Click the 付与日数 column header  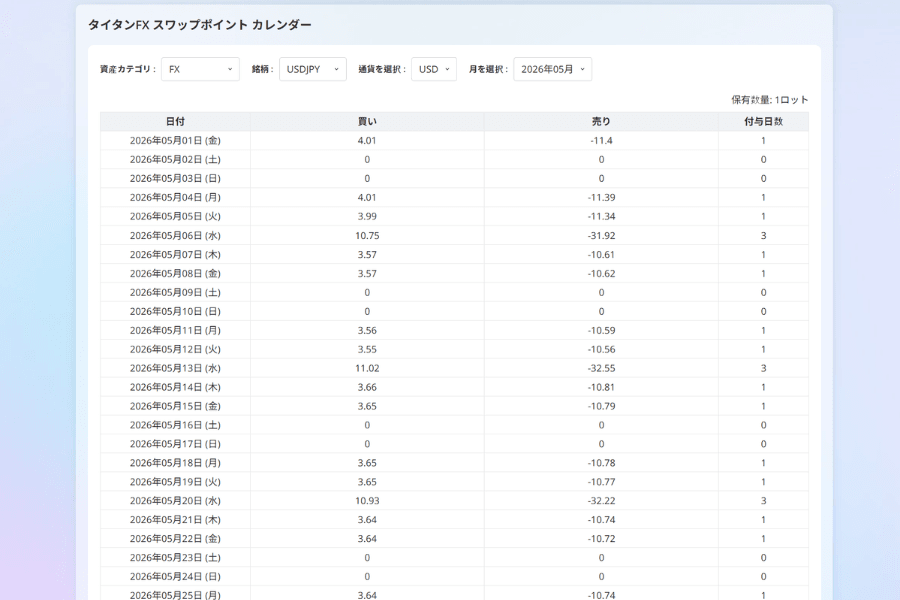point(763,121)
